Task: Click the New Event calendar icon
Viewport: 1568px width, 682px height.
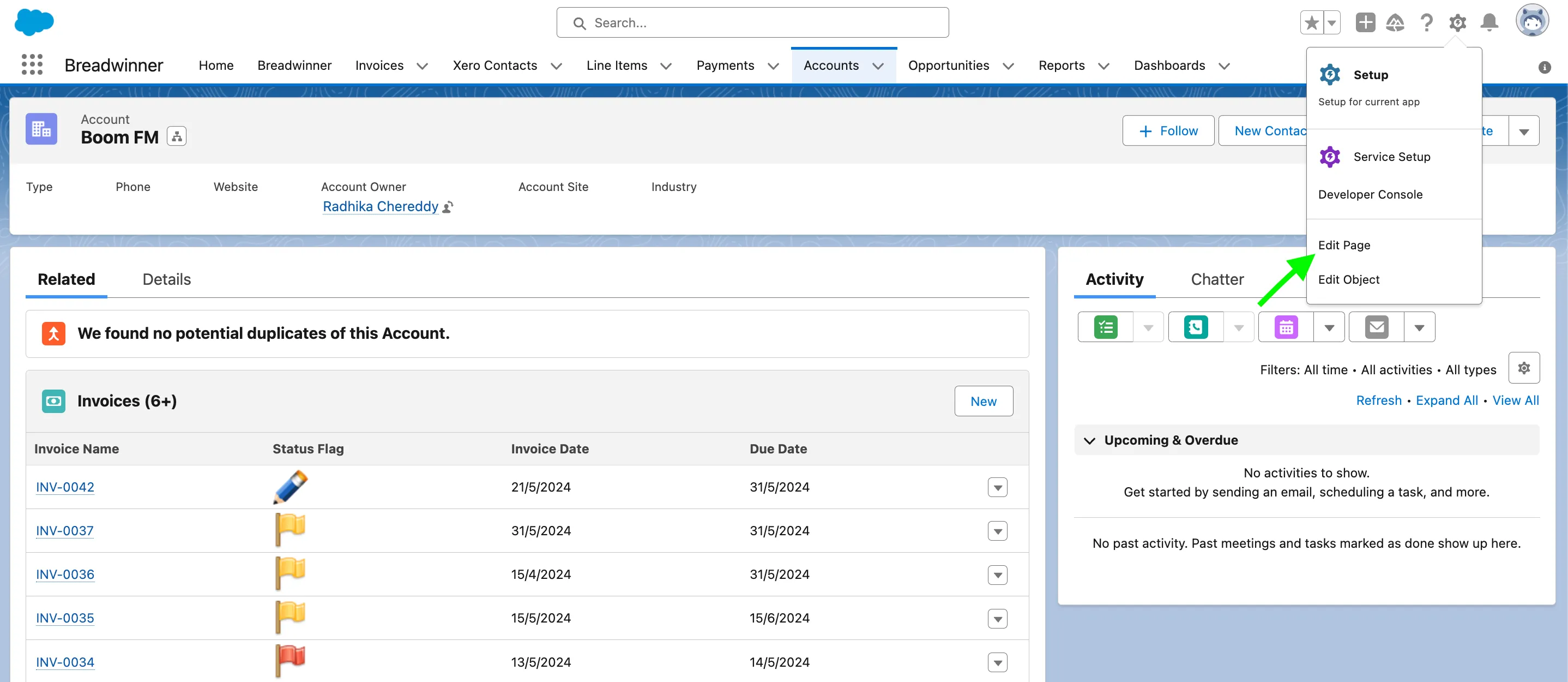Action: point(1286,327)
